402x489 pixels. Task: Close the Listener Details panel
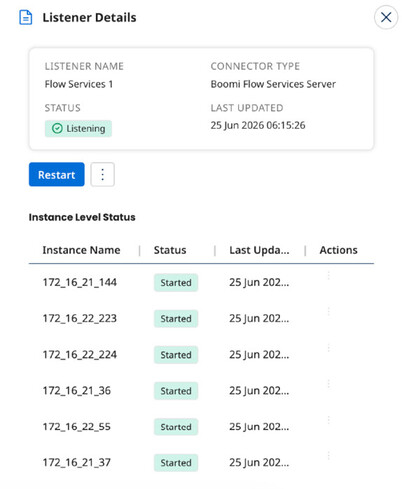pyautogui.click(x=386, y=17)
